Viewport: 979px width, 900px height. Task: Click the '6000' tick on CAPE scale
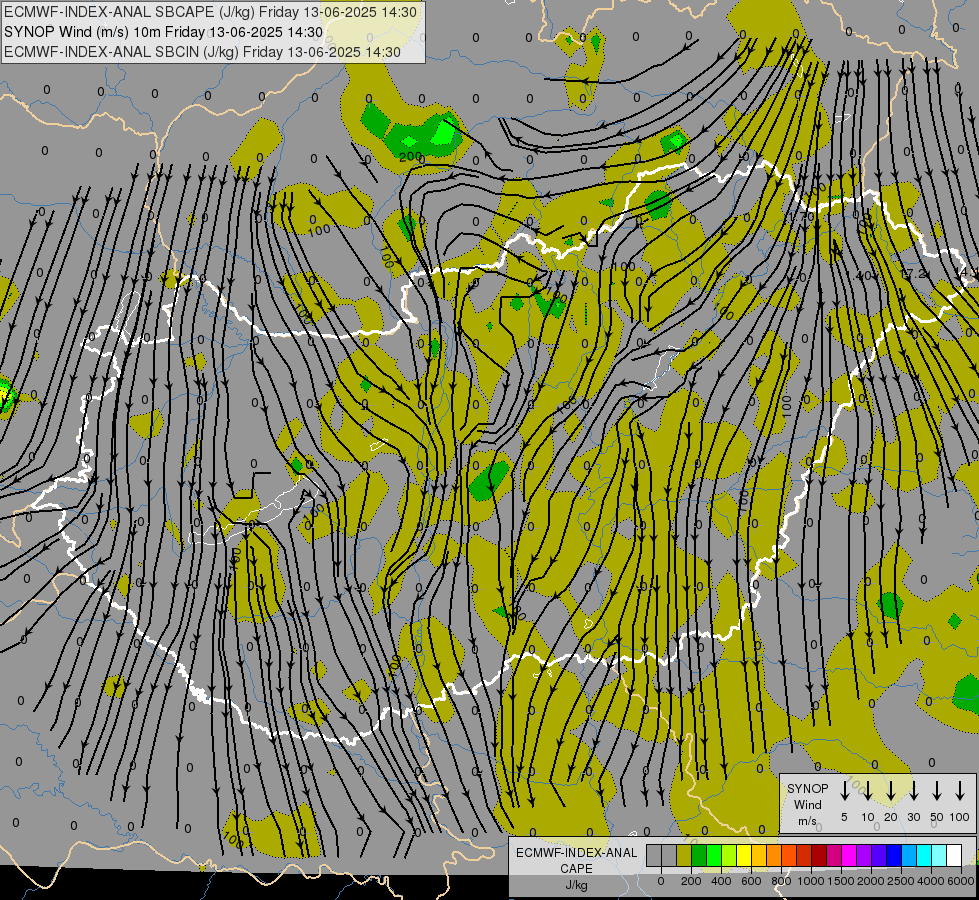pyautogui.click(x=961, y=881)
